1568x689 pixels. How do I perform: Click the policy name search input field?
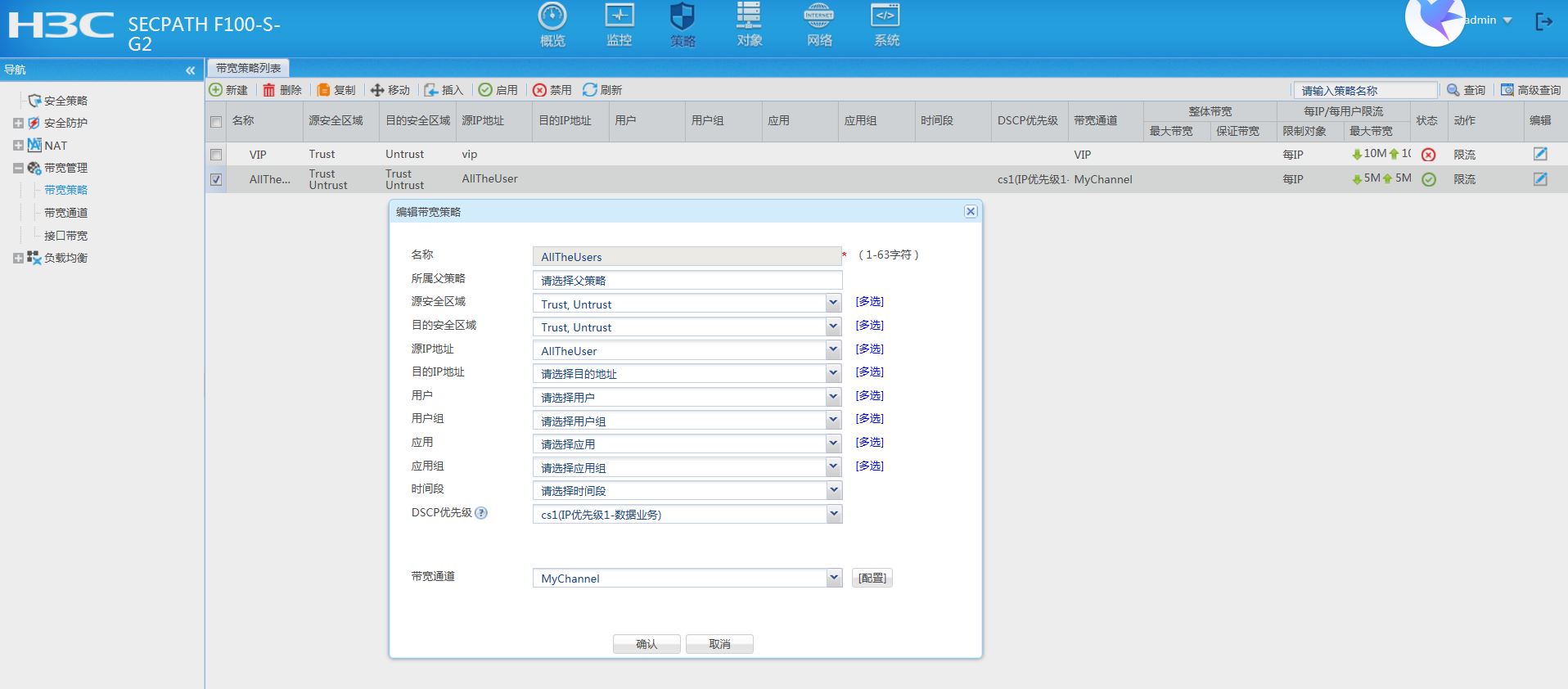(x=1364, y=90)
